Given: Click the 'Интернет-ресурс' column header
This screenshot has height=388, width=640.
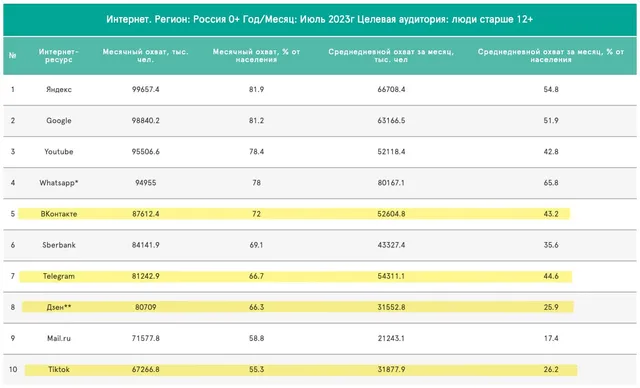Looking at the screenshot, I should coord(59,55).
